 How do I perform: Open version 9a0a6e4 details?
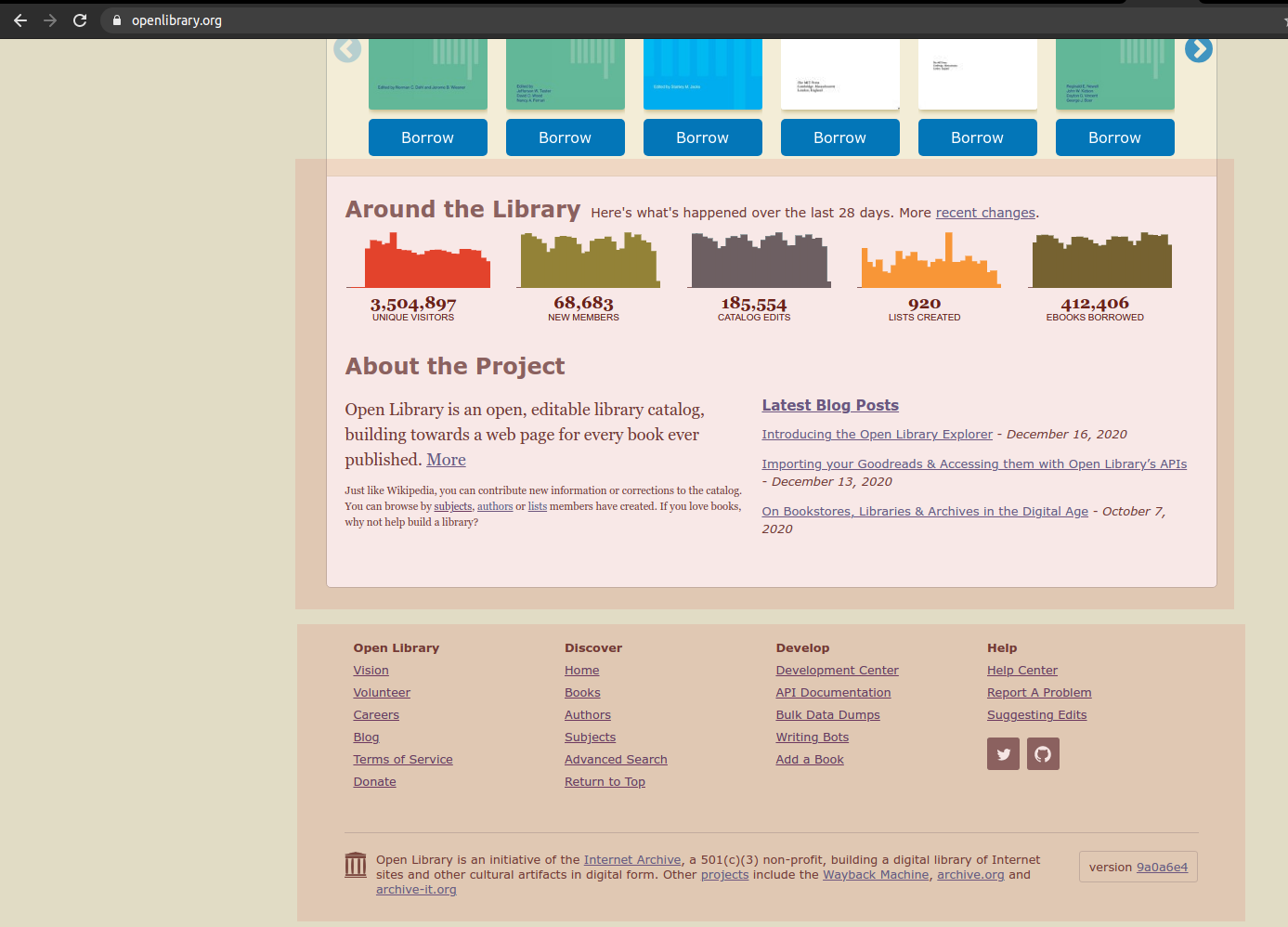tap(1162, 866)
